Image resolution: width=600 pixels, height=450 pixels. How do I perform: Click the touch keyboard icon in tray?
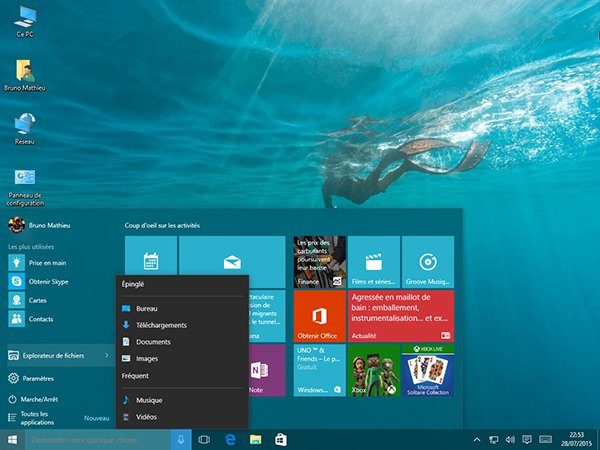pyautogui.click(x=545, y=440)
